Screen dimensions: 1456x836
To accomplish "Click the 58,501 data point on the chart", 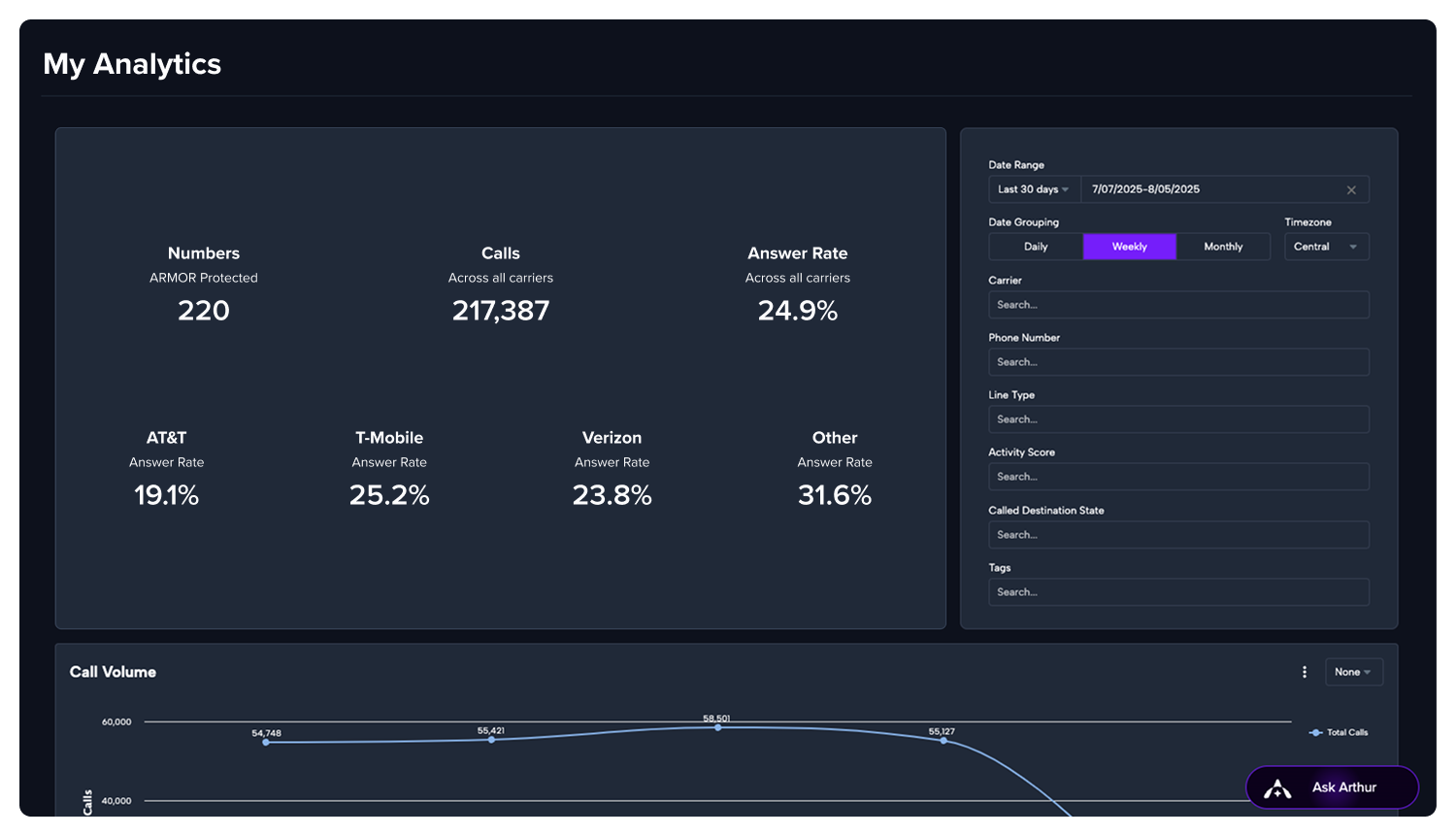I will tap(718, 725).
